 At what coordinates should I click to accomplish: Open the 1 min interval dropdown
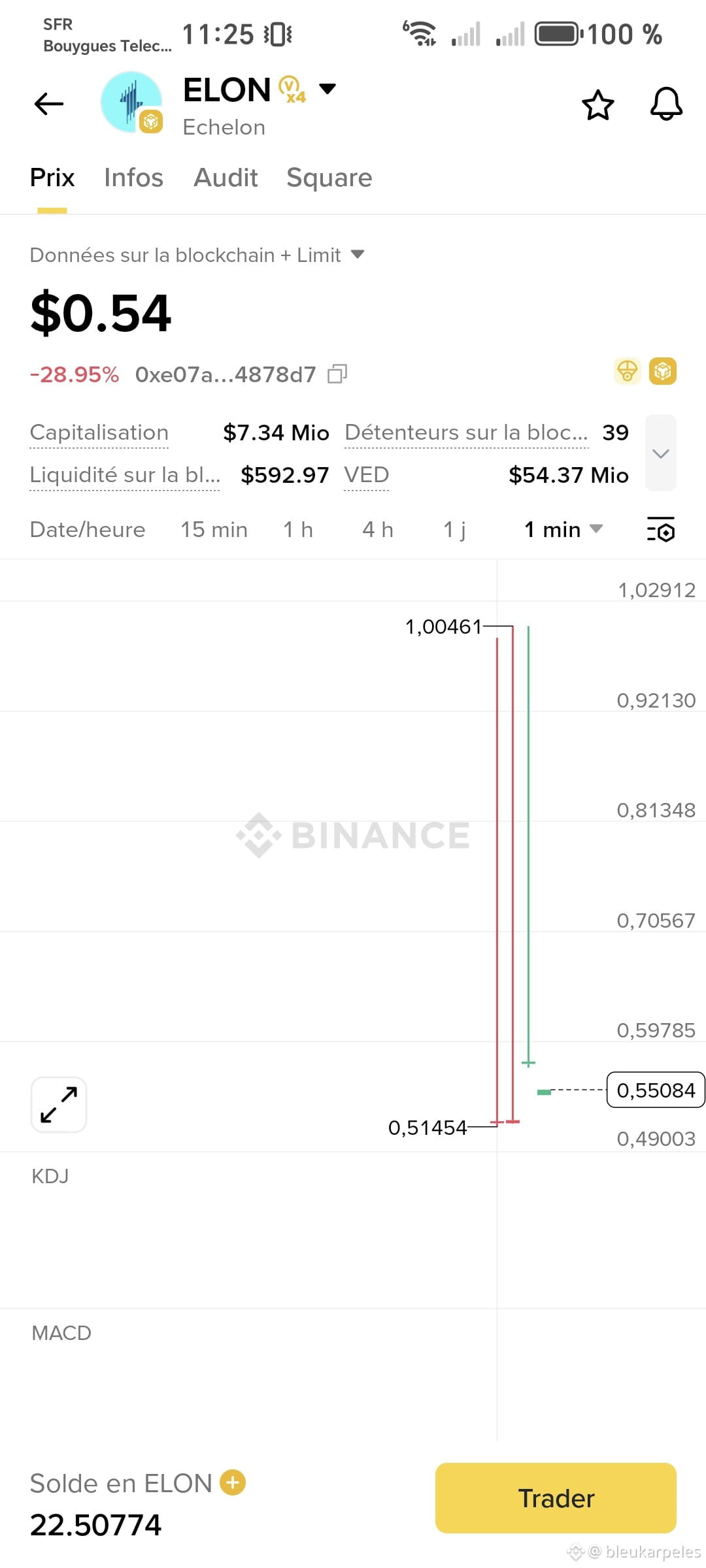563,529
